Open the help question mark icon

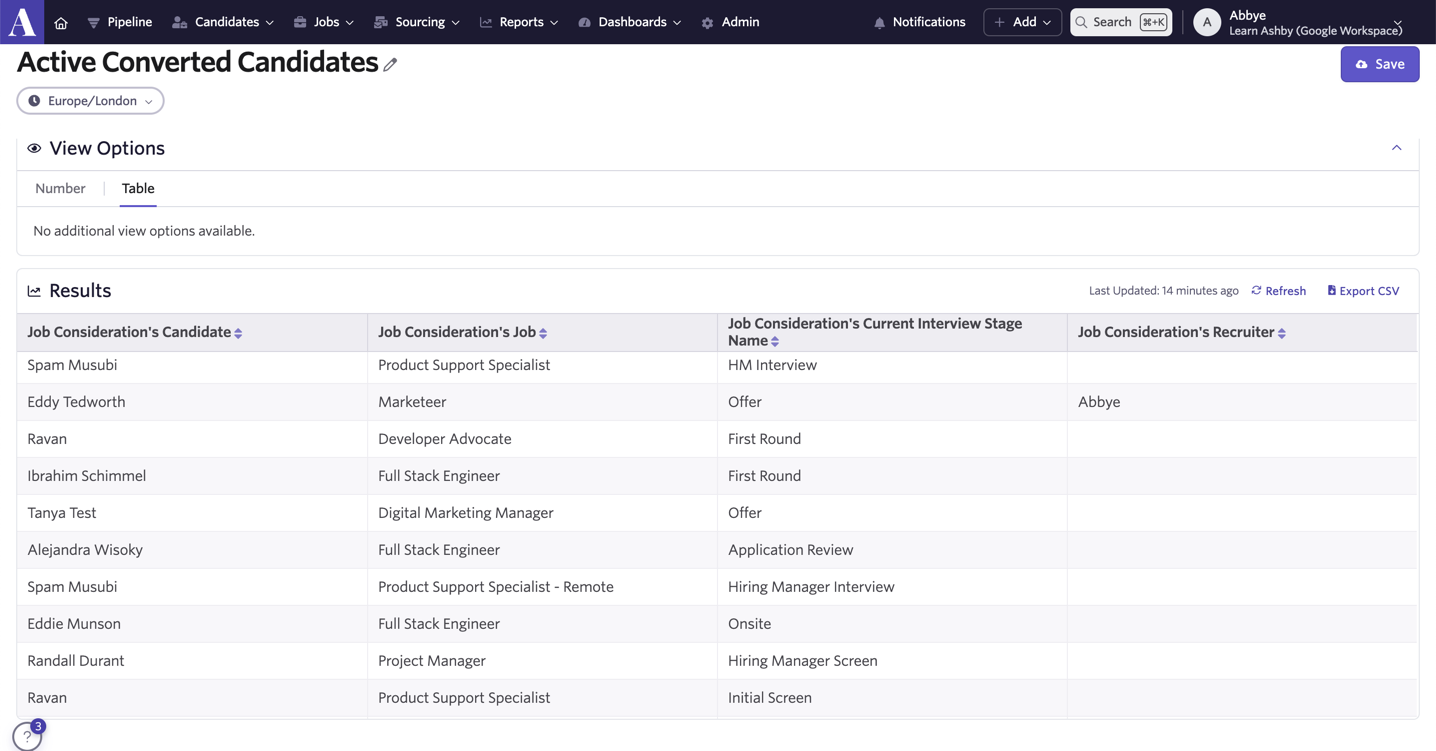click(27, 736)
